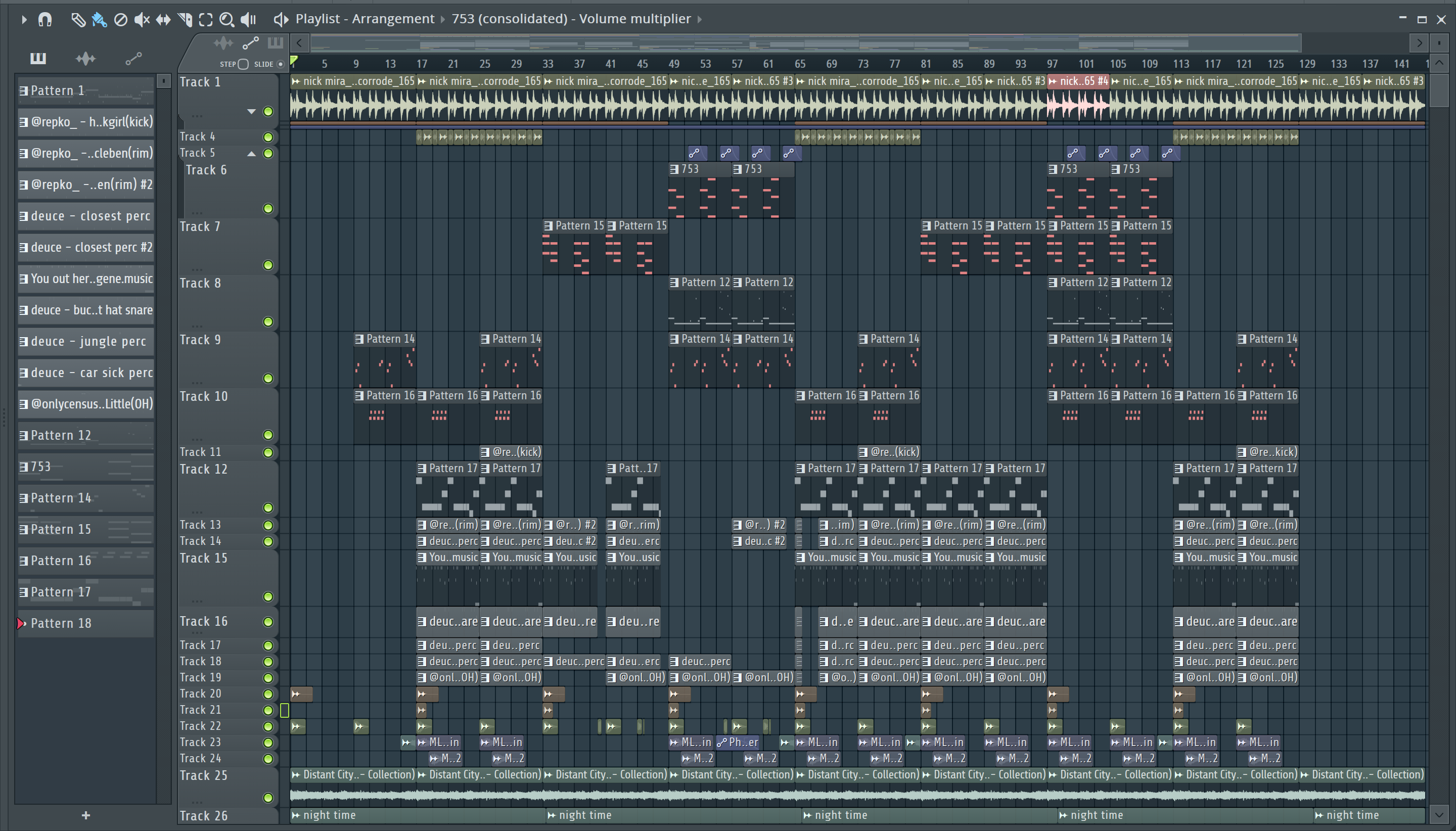Image resolution: width=1456 pixels, height=831 pixels.
Task: Click the playlist vertical scrollbar up arrow
Action: [1439, 63]
